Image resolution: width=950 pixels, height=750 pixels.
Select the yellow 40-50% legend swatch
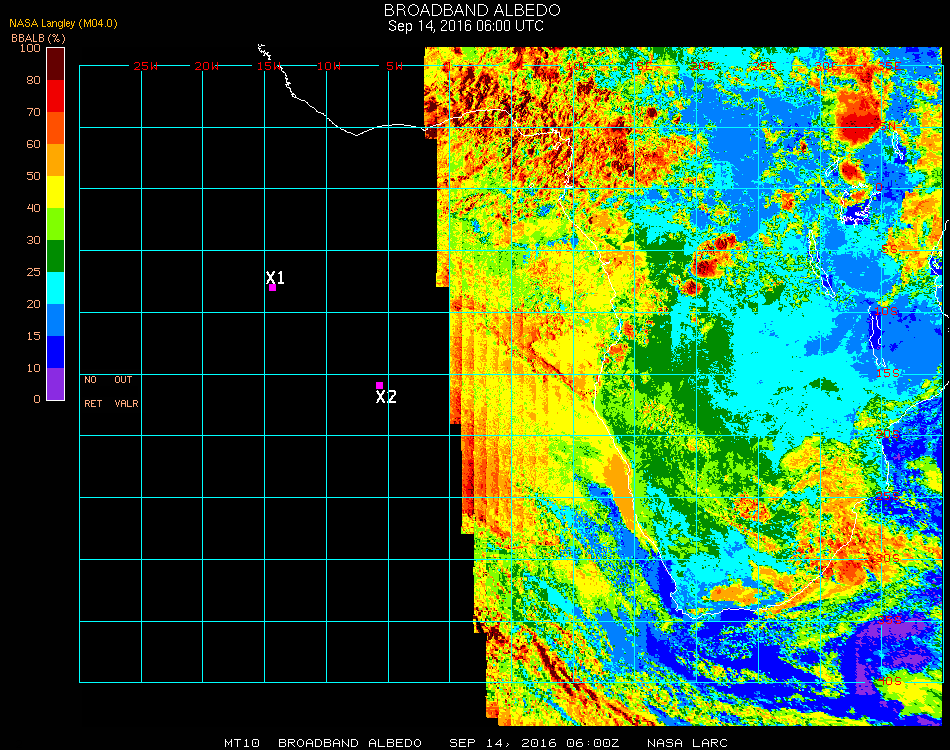[55, 192]
